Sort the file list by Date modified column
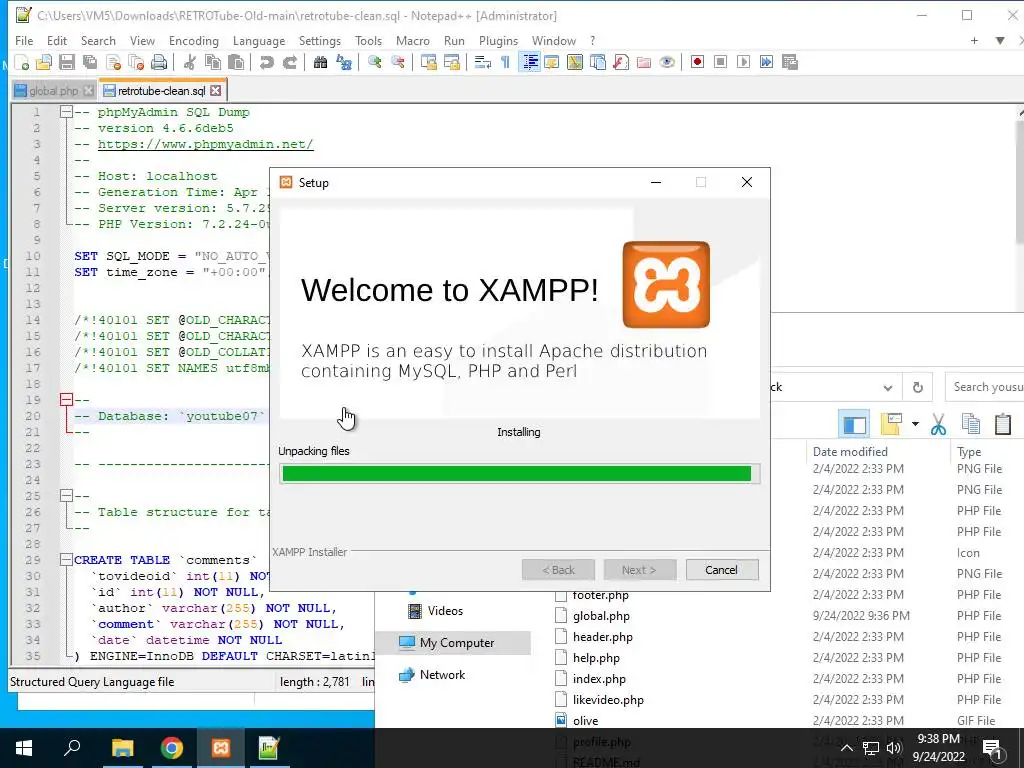Image resolution: width=1024 pixels, height=768 pixels. tap(850, 451)
